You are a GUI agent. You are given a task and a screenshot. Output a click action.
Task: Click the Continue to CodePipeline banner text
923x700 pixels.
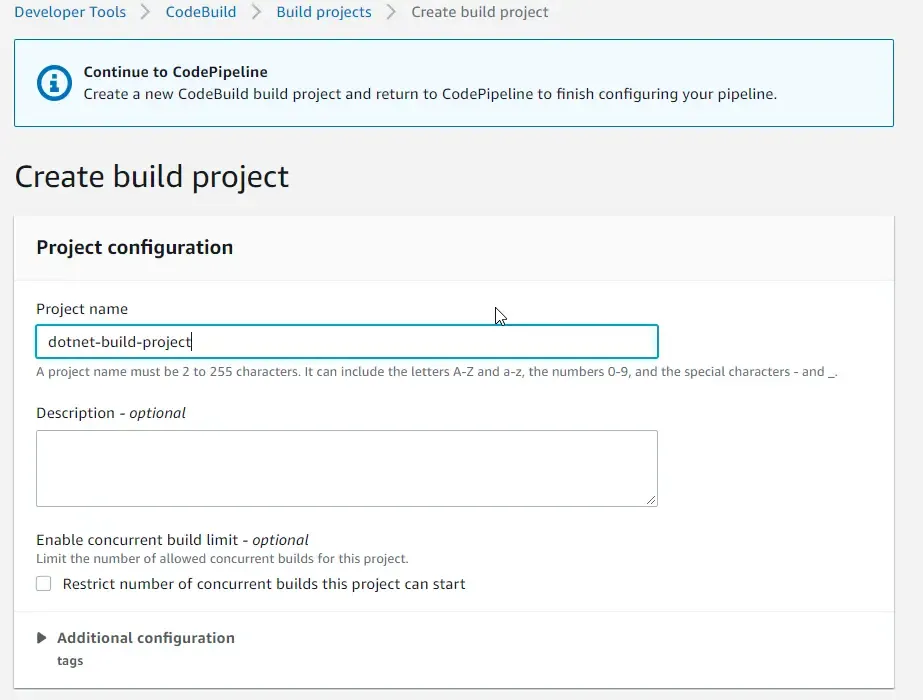pos(174,72)
